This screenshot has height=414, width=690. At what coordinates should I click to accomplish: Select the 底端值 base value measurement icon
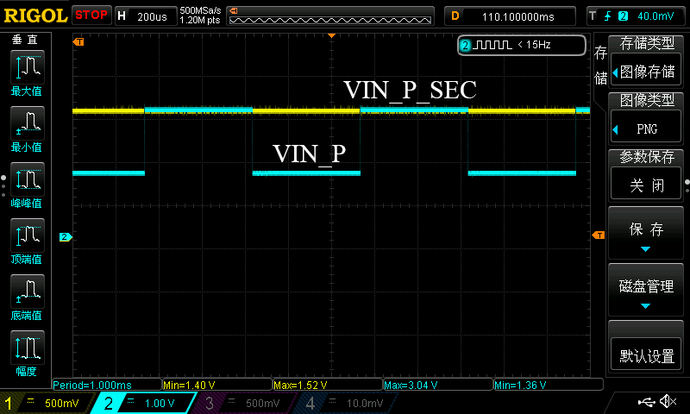pos(27,297)
